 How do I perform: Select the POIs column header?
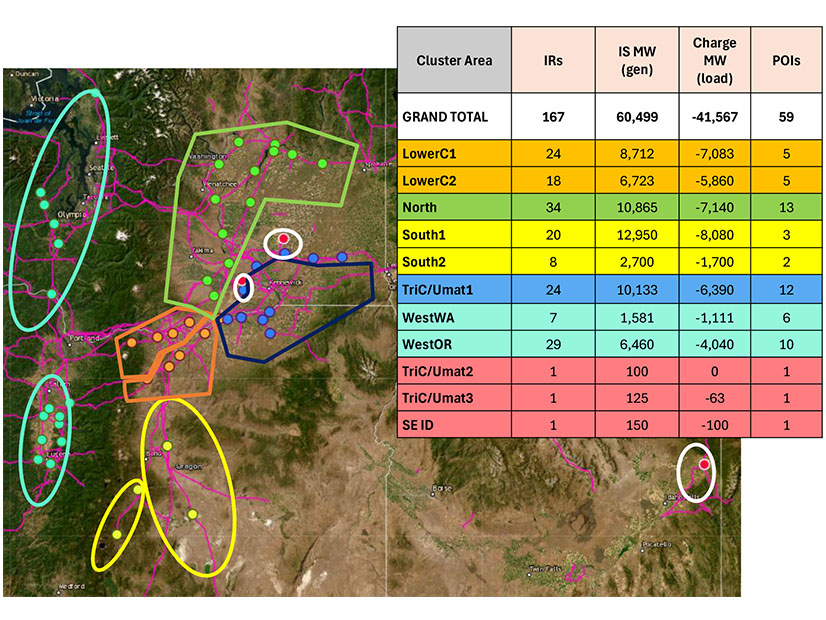click(785, 60)
